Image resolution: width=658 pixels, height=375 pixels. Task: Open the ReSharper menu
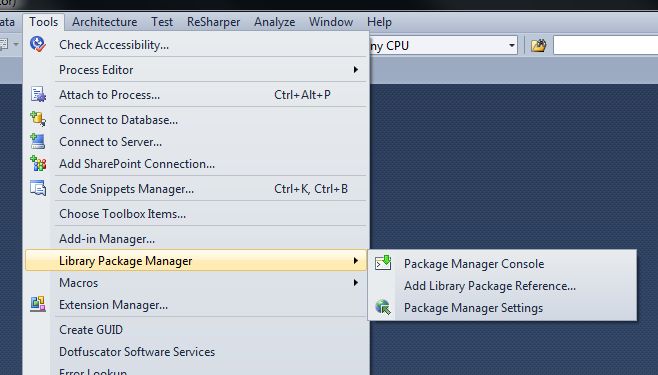pyautogui.click(x=213, y=22)
